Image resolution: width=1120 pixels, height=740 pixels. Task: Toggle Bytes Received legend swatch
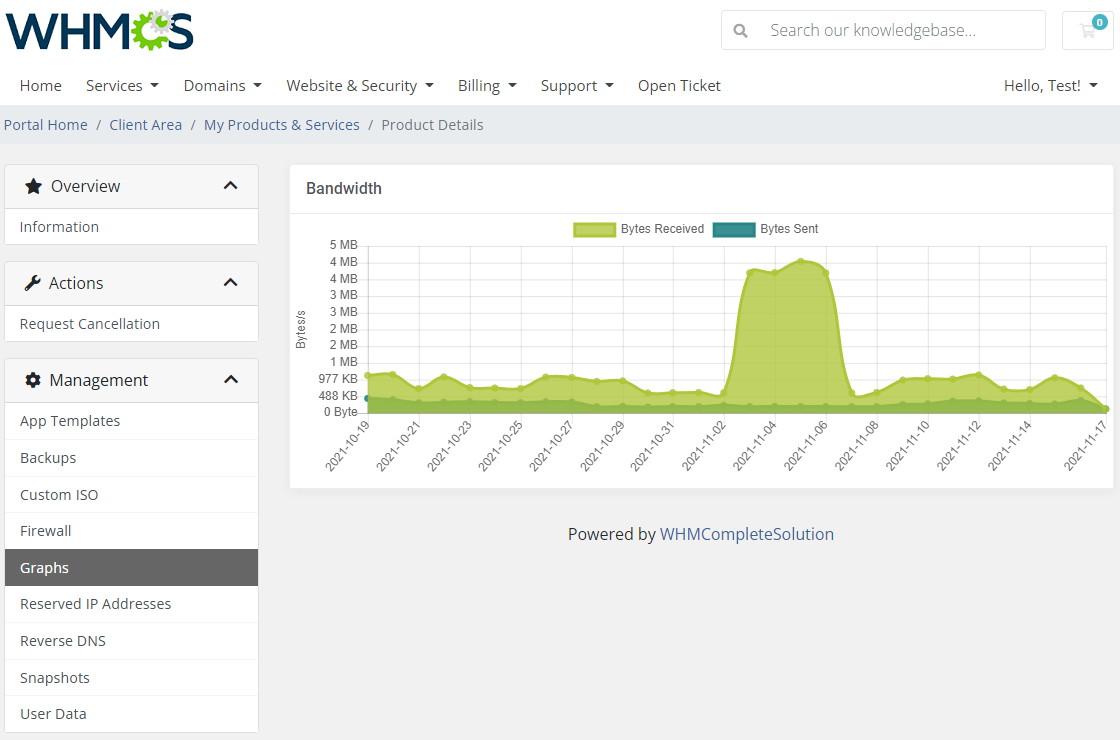594,229
